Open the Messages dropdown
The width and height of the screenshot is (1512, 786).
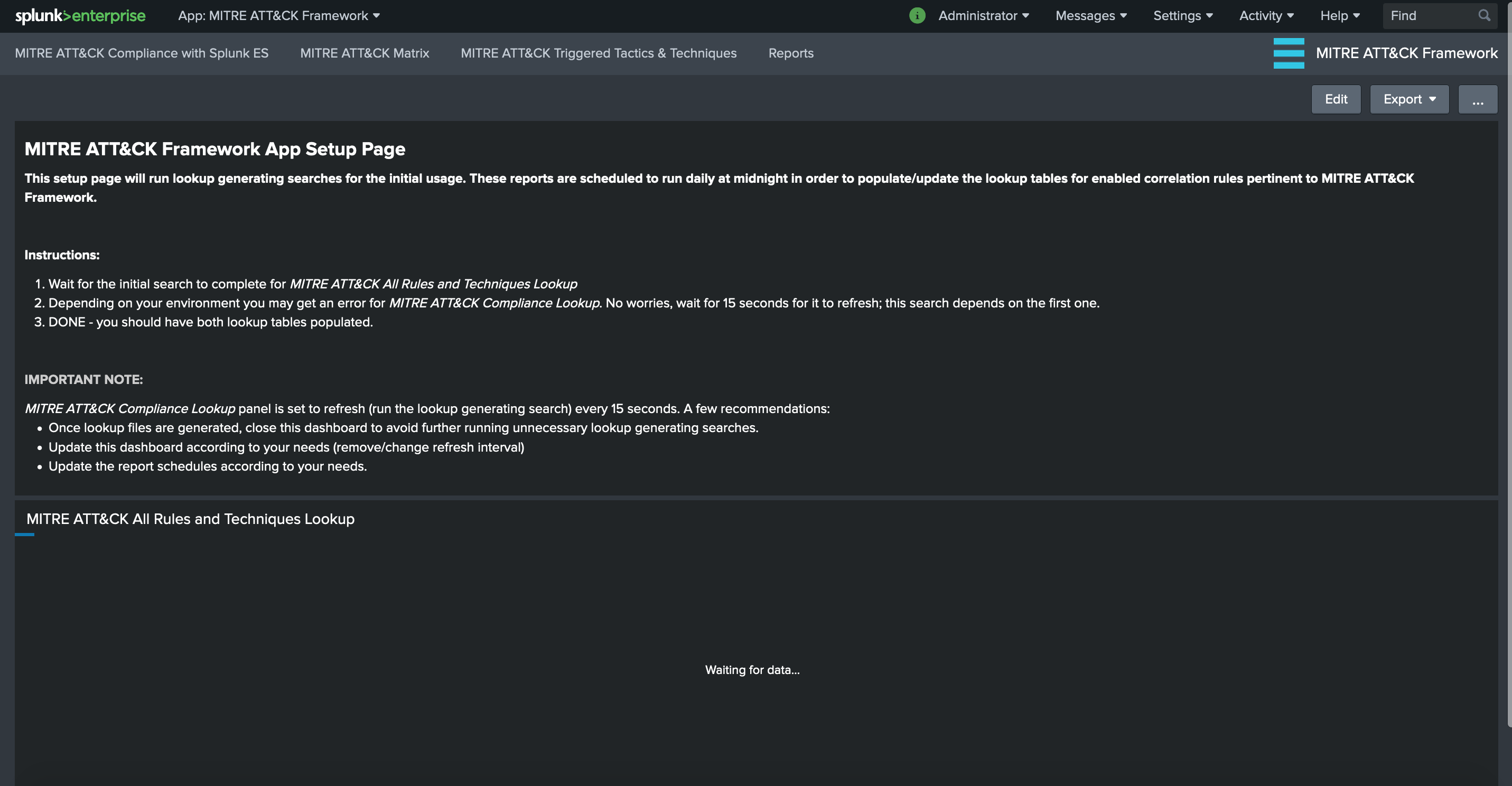click(1090, 16)
